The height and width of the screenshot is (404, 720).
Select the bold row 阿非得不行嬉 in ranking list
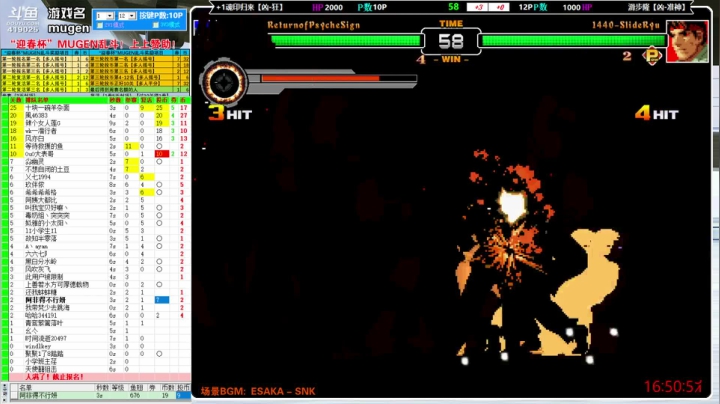tap(96, 300)
